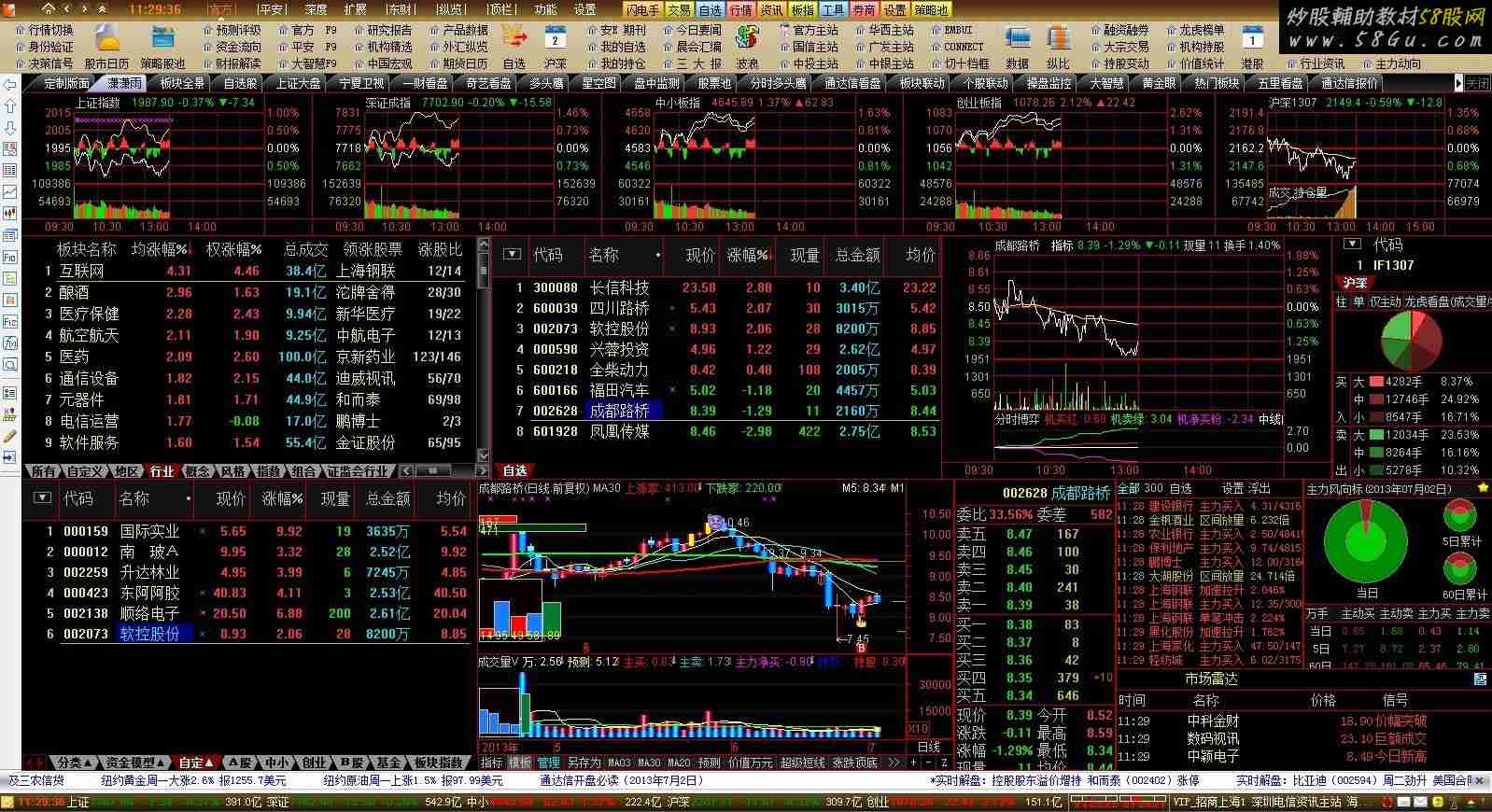
Task: Switch to the 黄金眼 tab
Action: (x=1159, y=83)
